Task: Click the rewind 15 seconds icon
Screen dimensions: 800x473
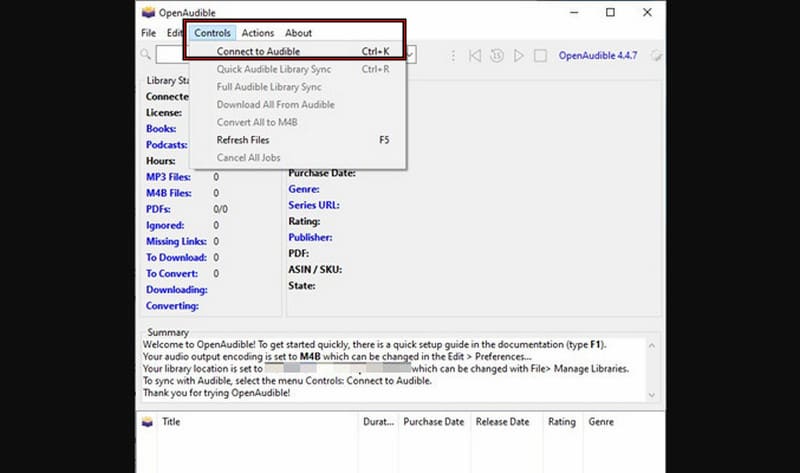Action: coord(497,56)
